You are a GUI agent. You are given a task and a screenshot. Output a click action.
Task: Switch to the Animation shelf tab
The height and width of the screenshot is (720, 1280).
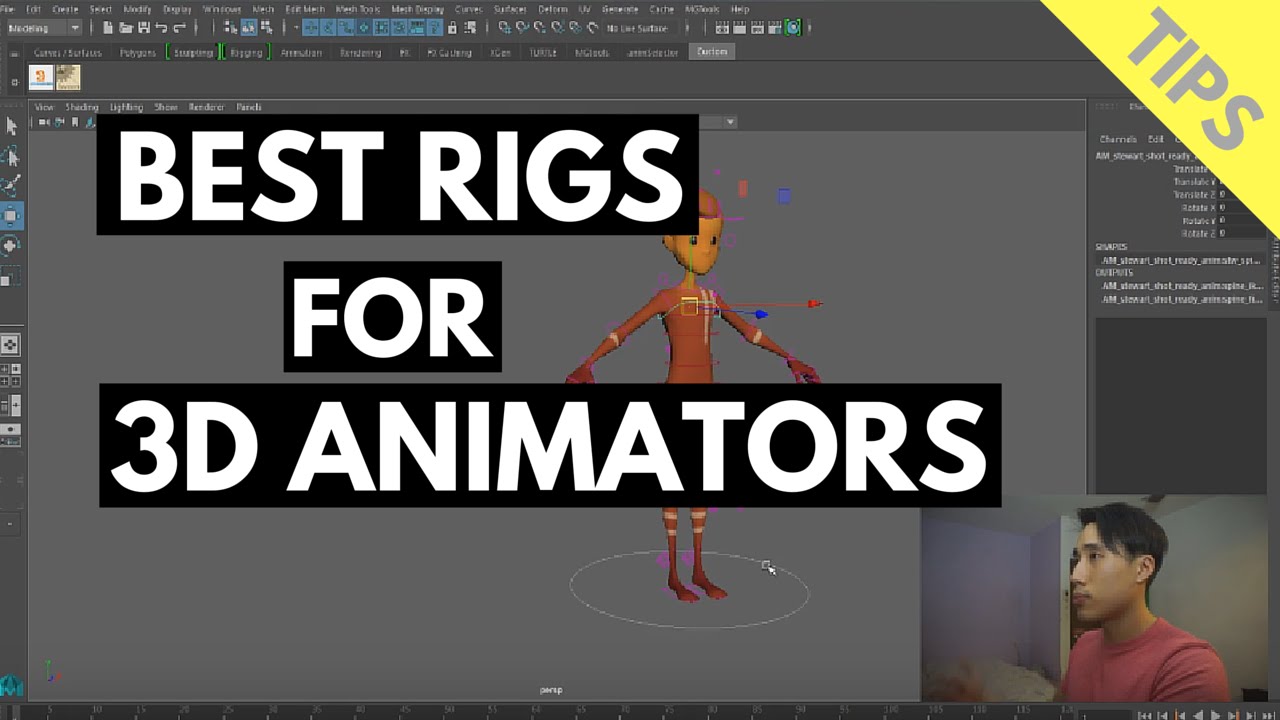(x=301, y=52)
